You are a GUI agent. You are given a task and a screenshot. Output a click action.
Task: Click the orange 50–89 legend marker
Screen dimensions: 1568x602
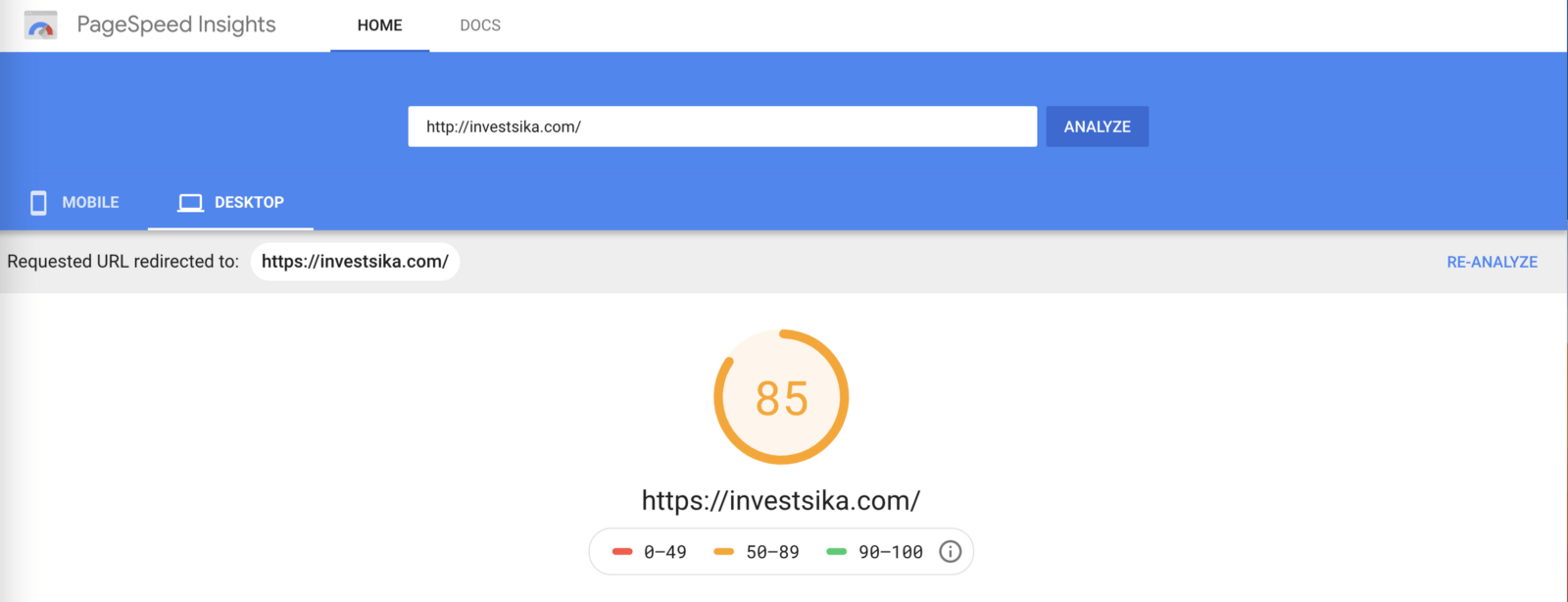[x=724, y=552]
